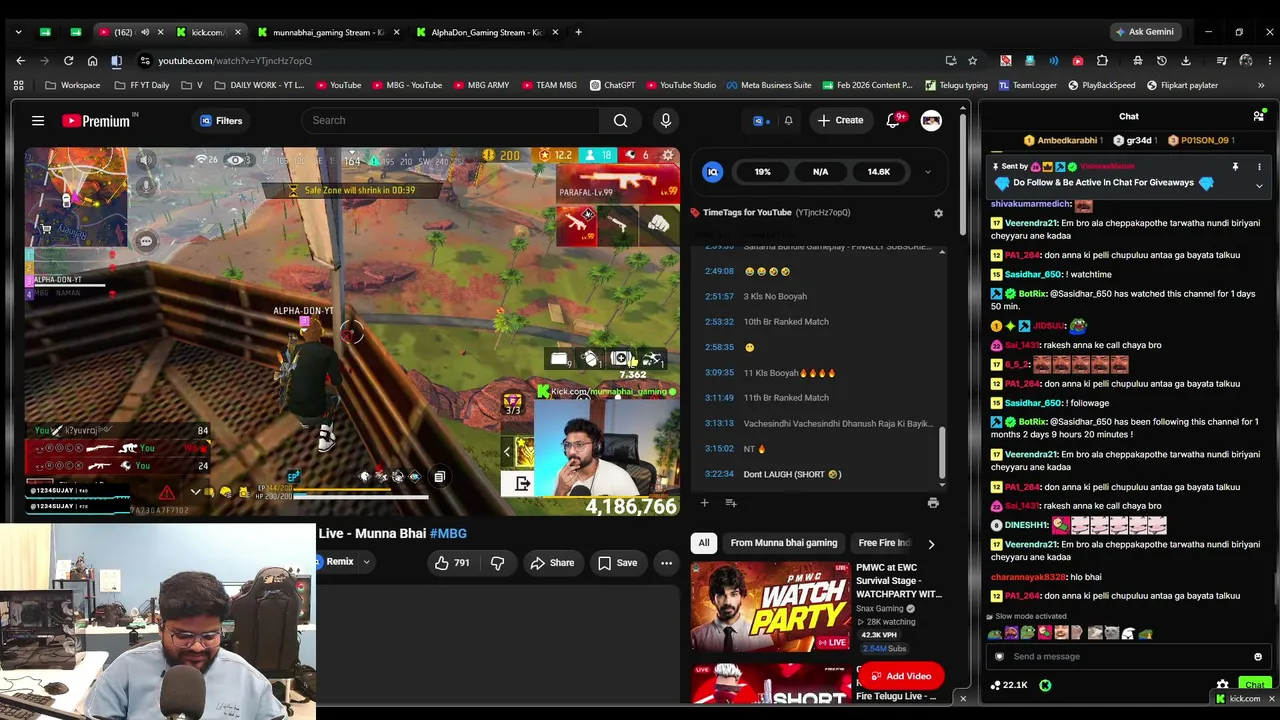1280x720 pixels.
Task: Add a new time tag with plus icon
Action: click(704, 503)
